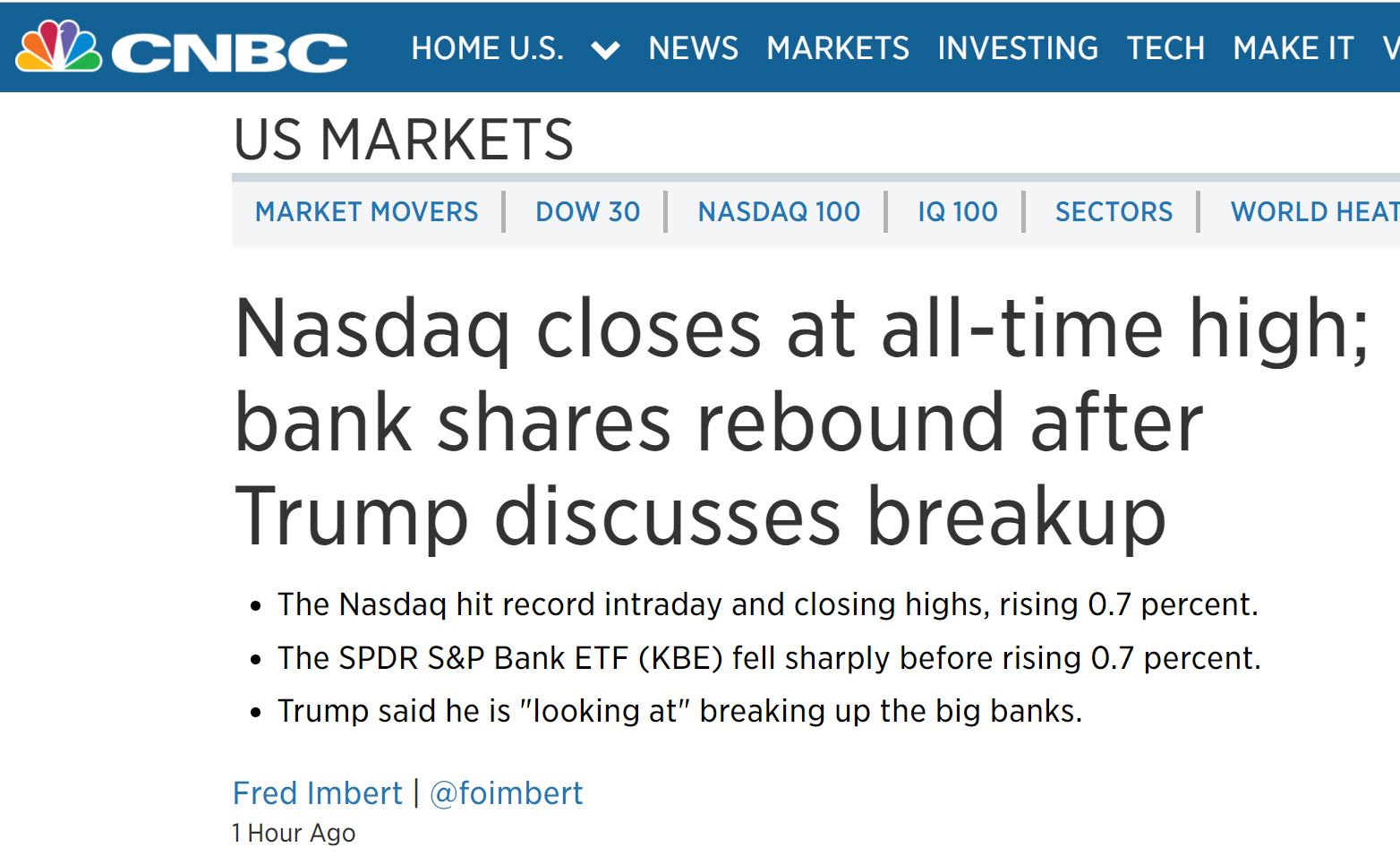Click the bullet about SPDR S&P Bank ETF

point(769,658)
